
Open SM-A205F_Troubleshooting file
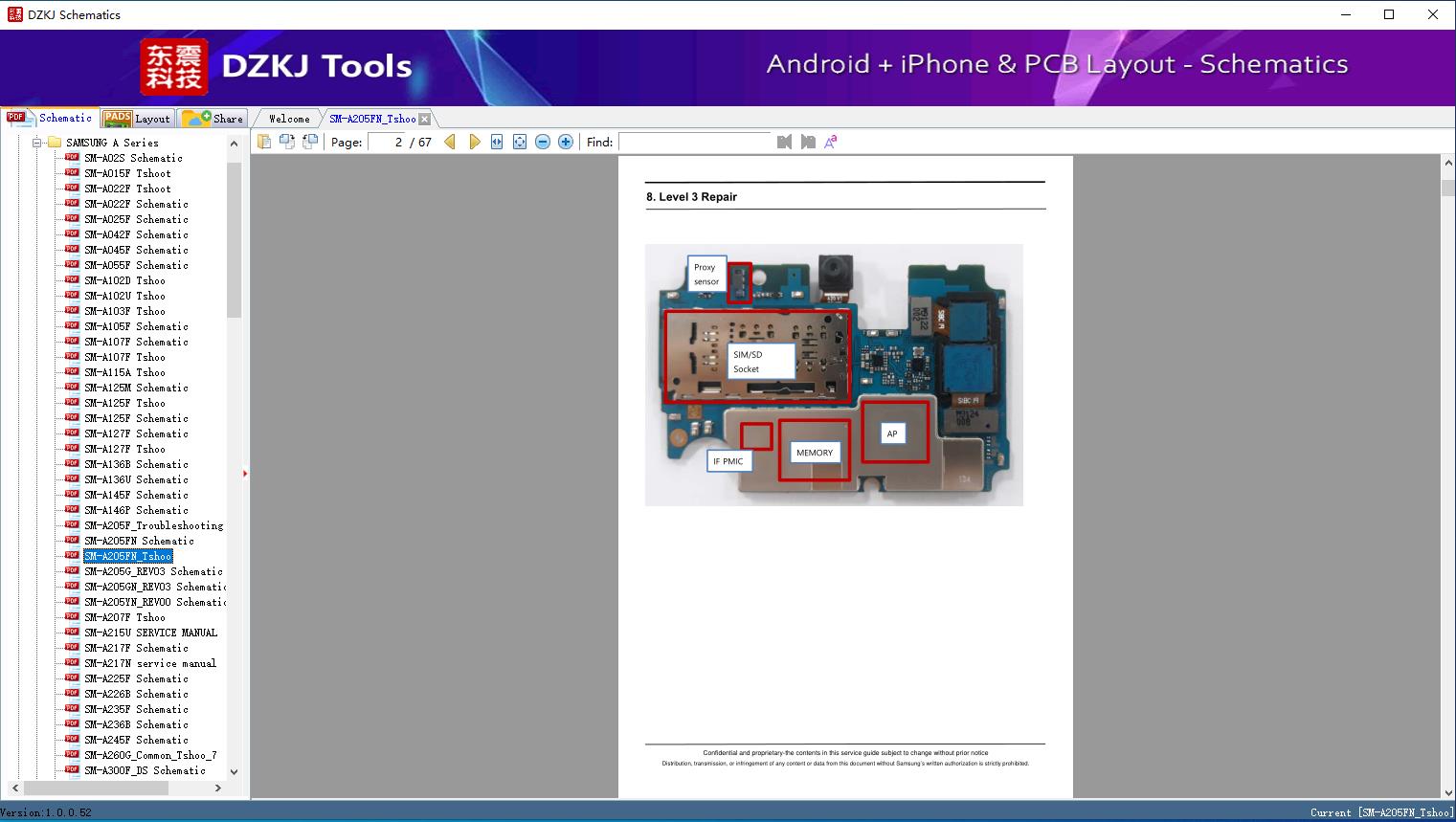click(153, 525)
